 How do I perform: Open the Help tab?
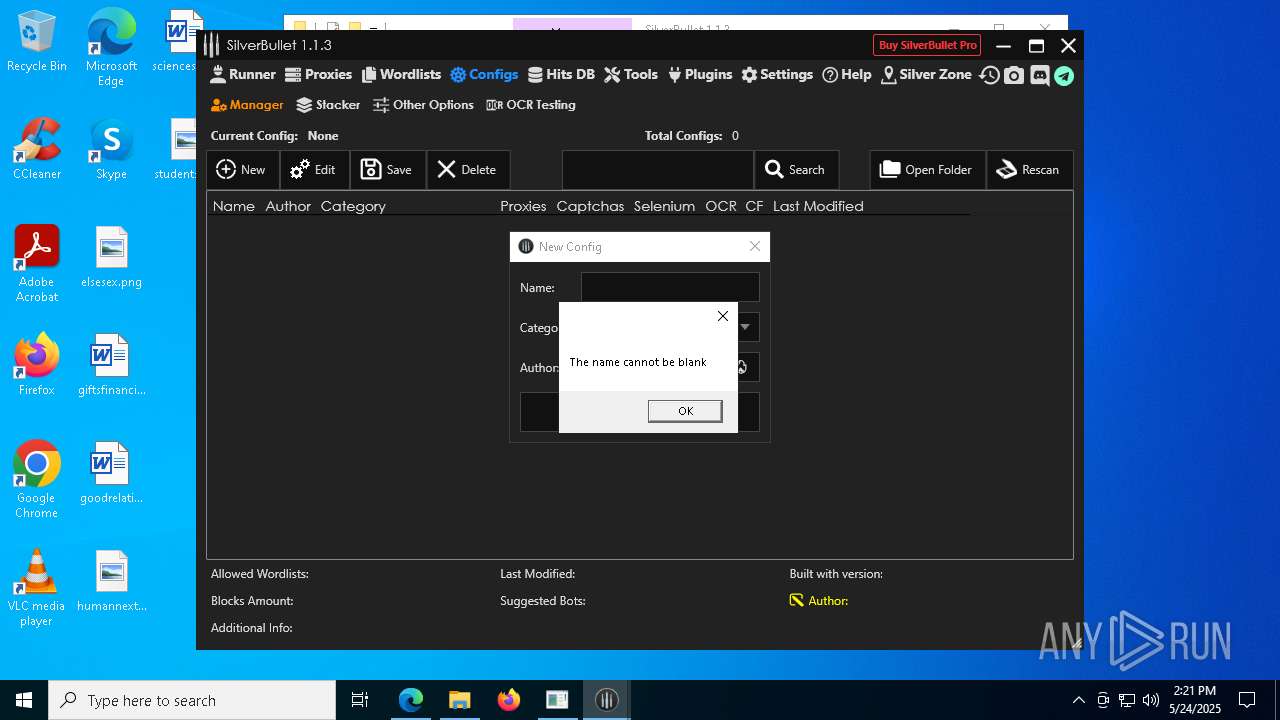[847, 74]
